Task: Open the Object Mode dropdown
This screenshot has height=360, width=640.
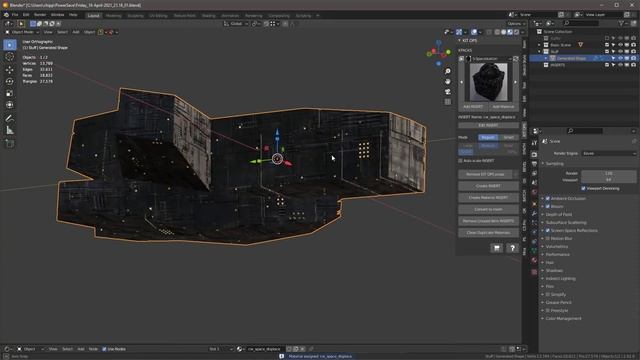Action: [x=22, y=32]
